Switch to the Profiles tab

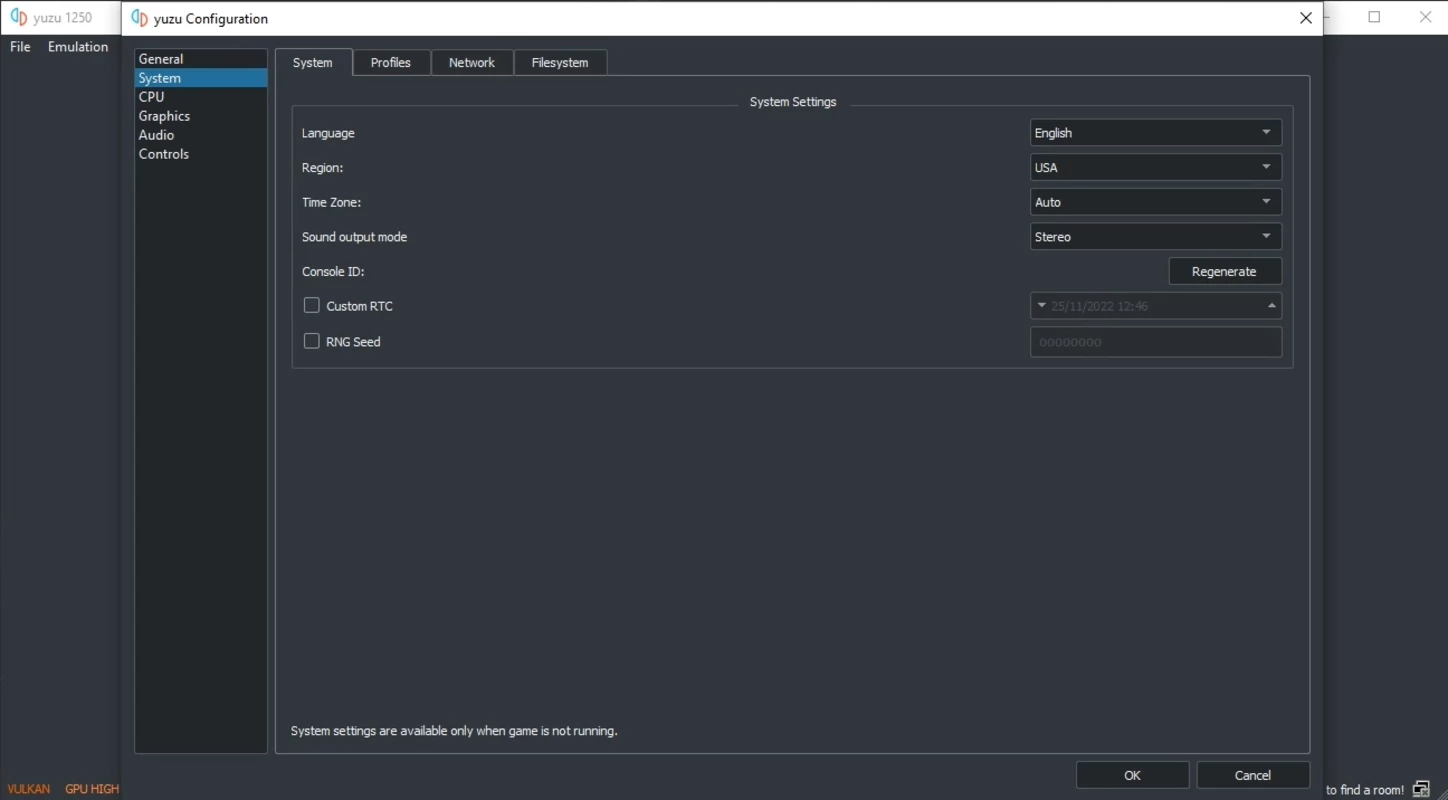click(391, 62)
